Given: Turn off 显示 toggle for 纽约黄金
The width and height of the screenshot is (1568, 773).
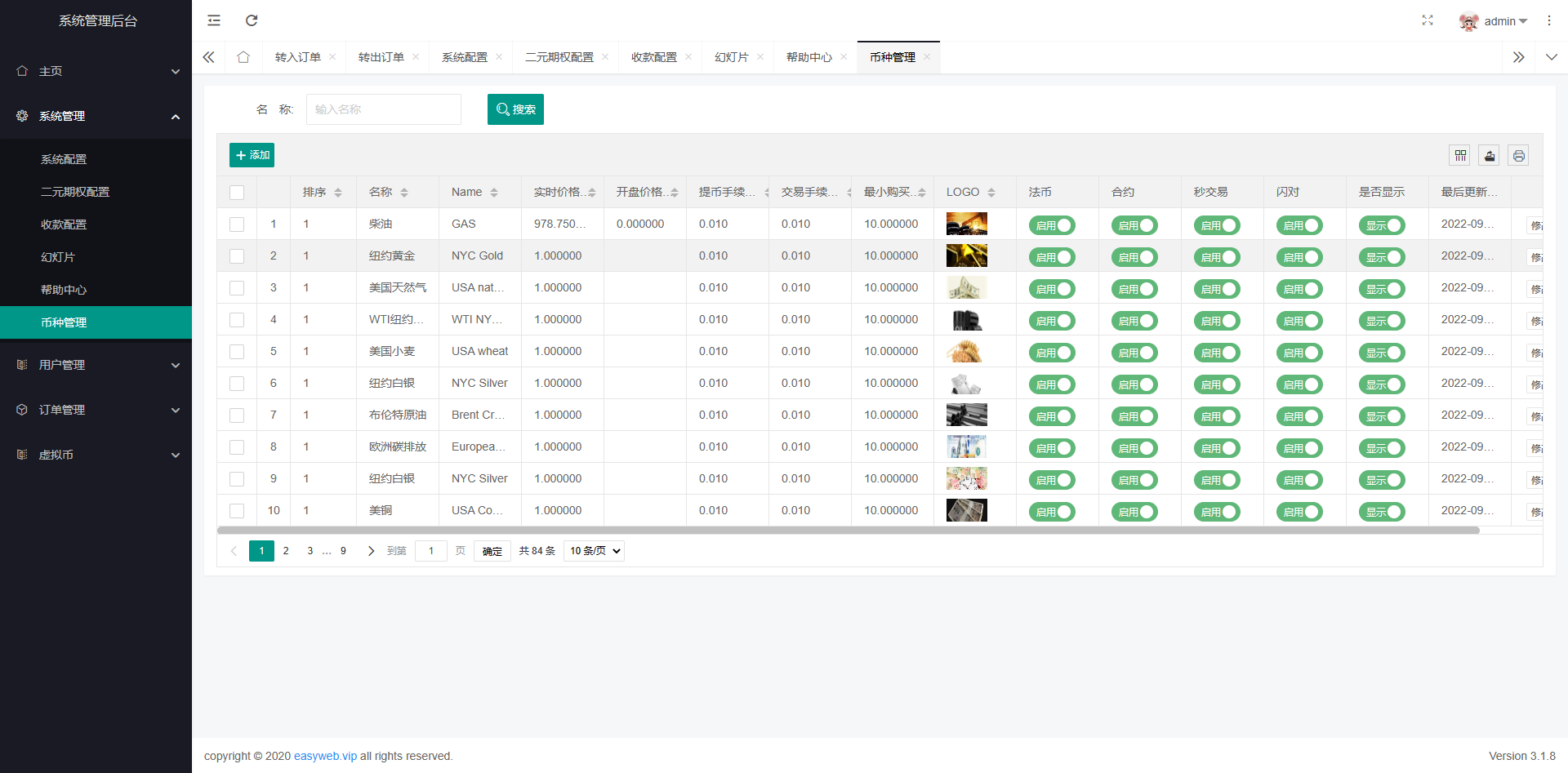Looking at the screenshot, I should [x=1382, y=257].
